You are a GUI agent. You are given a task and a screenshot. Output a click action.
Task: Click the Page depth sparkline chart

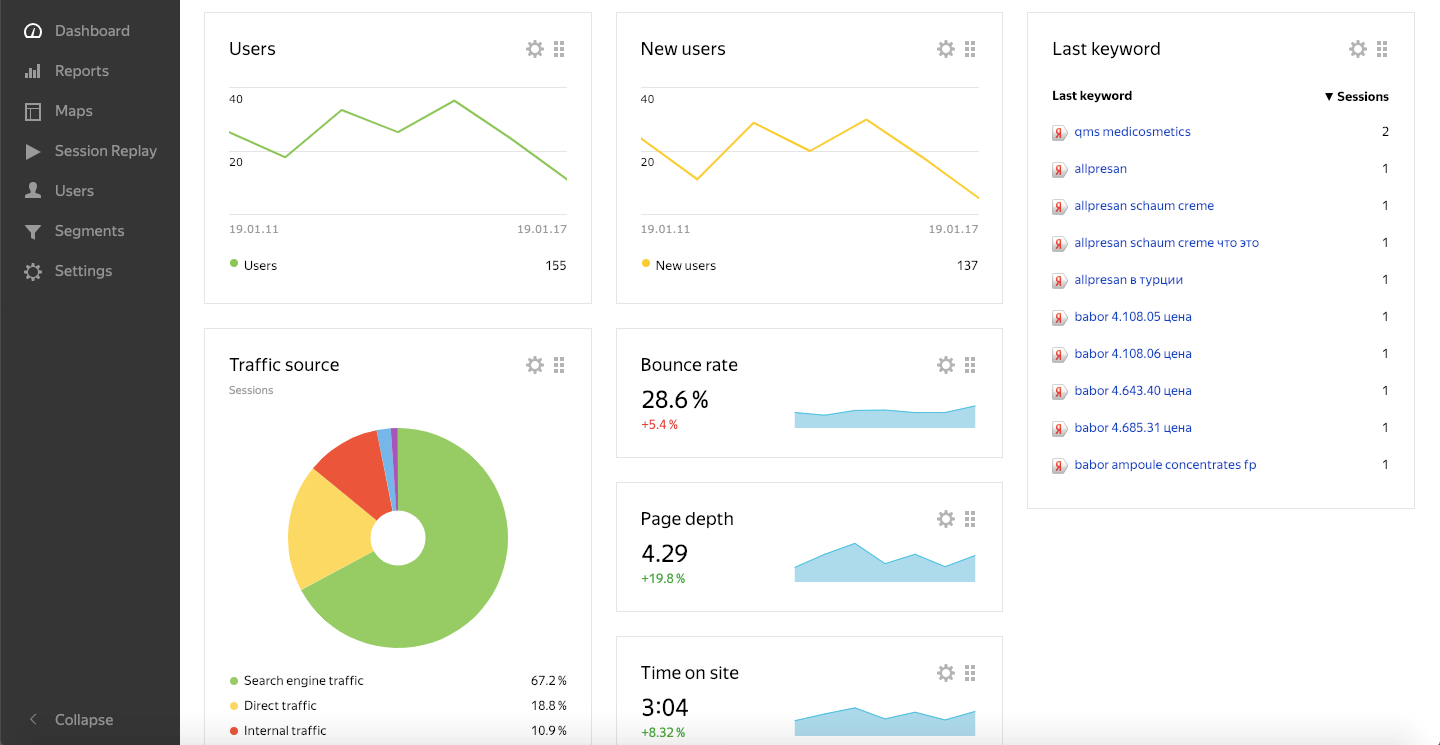tap(885, 562)
